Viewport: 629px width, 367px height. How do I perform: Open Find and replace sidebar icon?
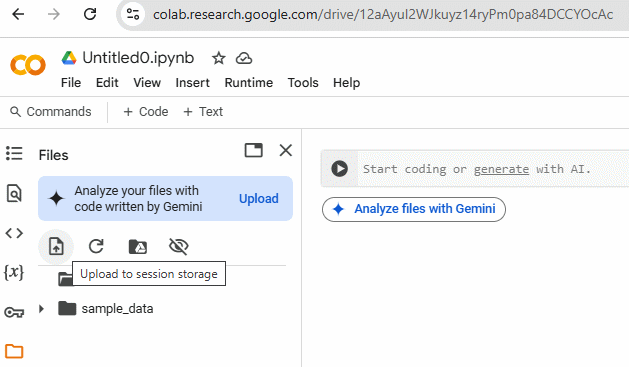(14, 193)
